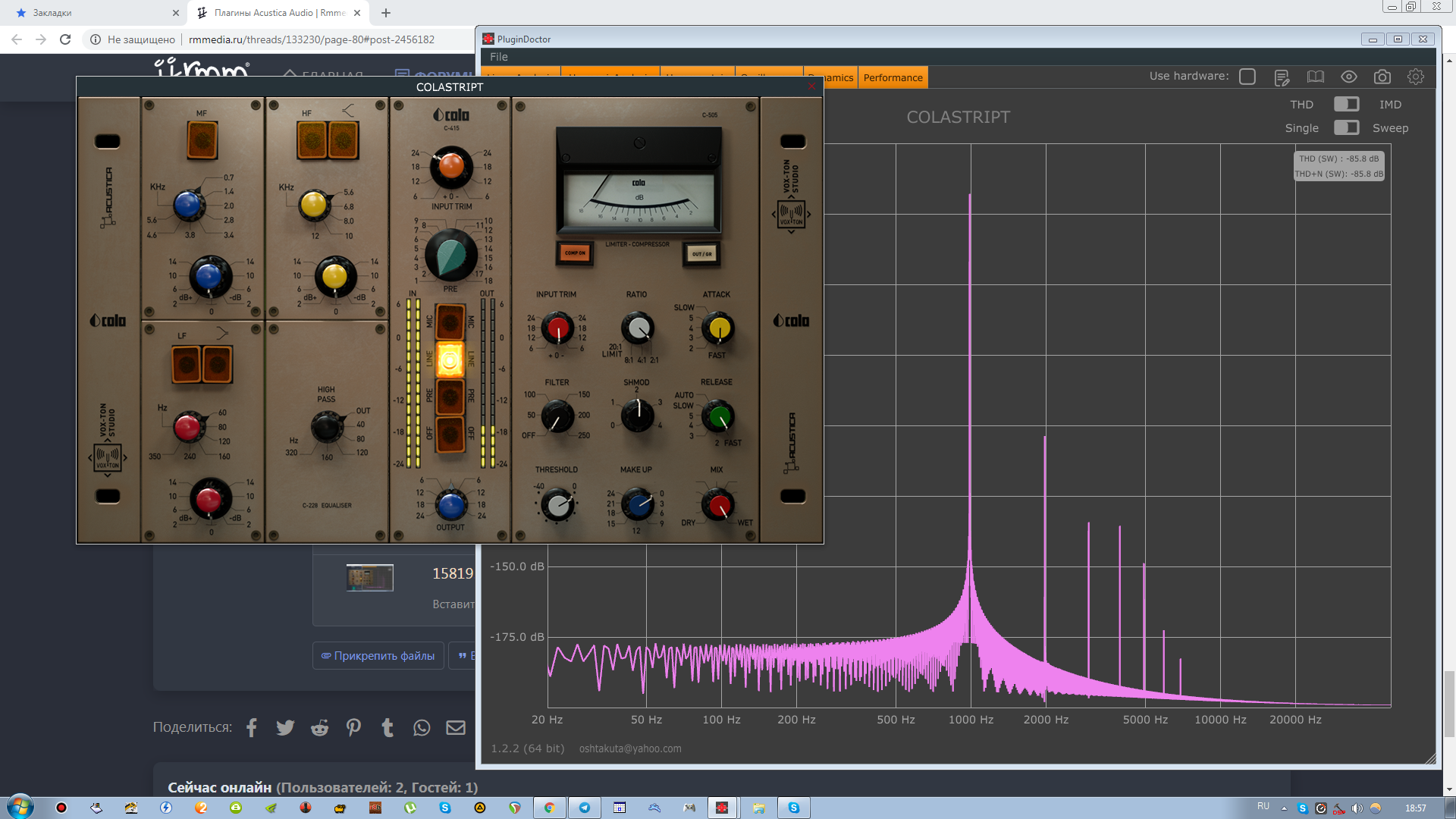Select the preamp OFF button

click(x=450, y=434)
